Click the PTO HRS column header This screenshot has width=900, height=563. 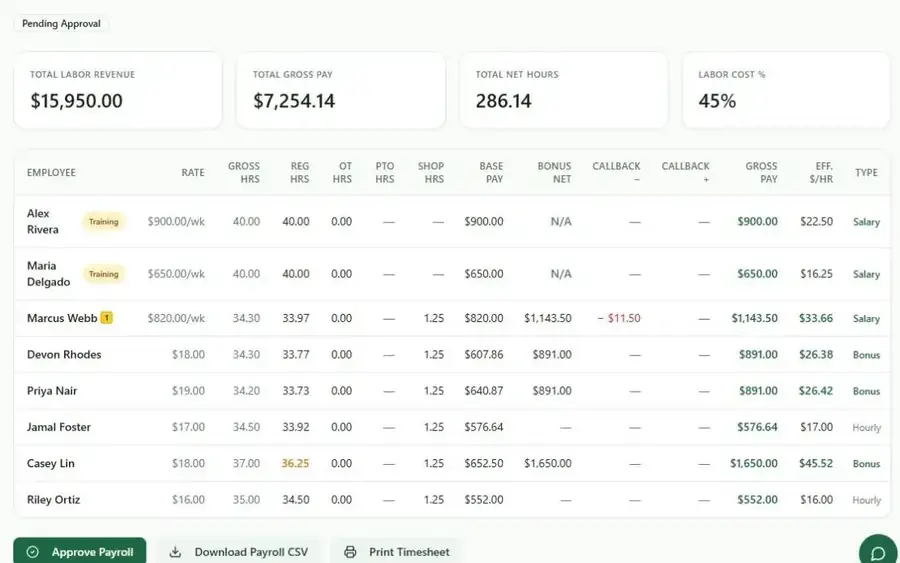385,172
